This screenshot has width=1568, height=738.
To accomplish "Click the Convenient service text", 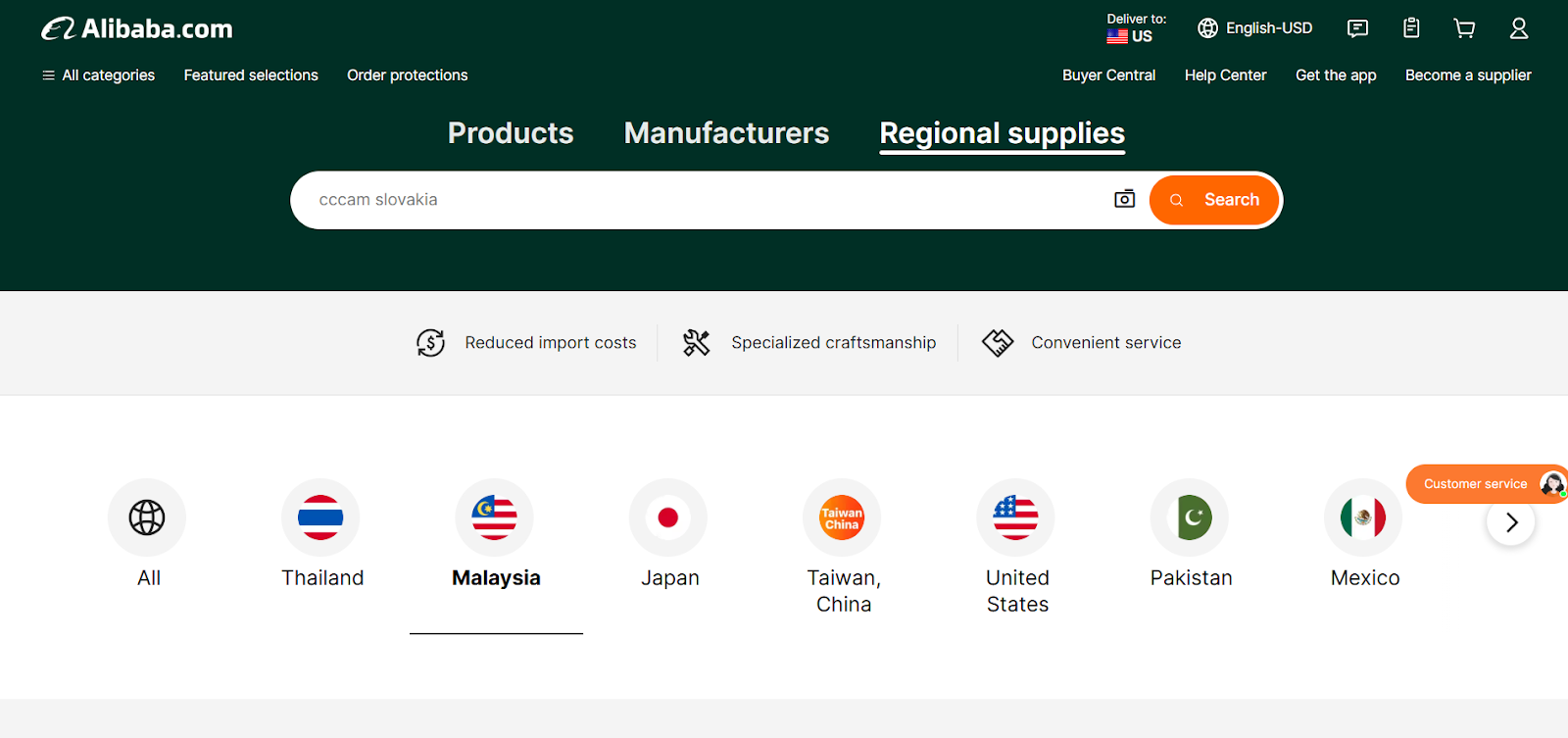I will 1106,343.
